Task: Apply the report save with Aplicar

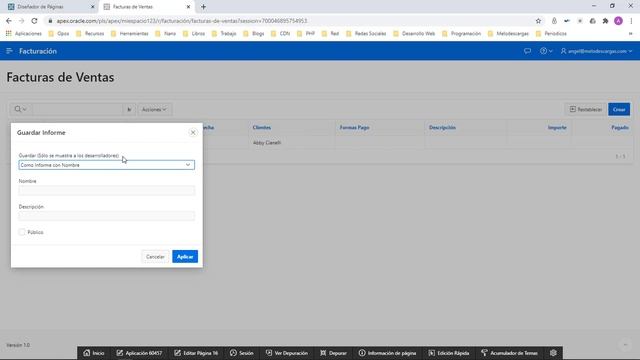Action: 185,257
